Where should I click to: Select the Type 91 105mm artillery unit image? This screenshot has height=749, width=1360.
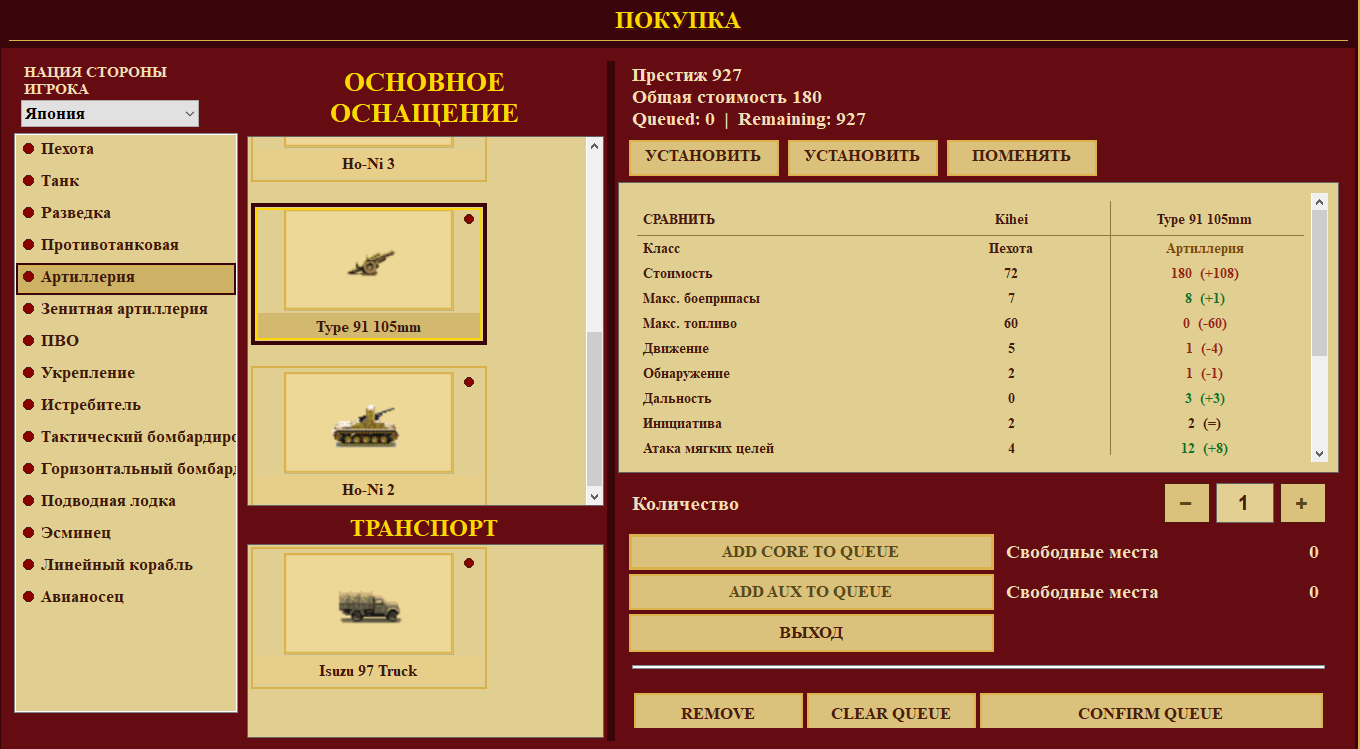[x=369, y=260]
